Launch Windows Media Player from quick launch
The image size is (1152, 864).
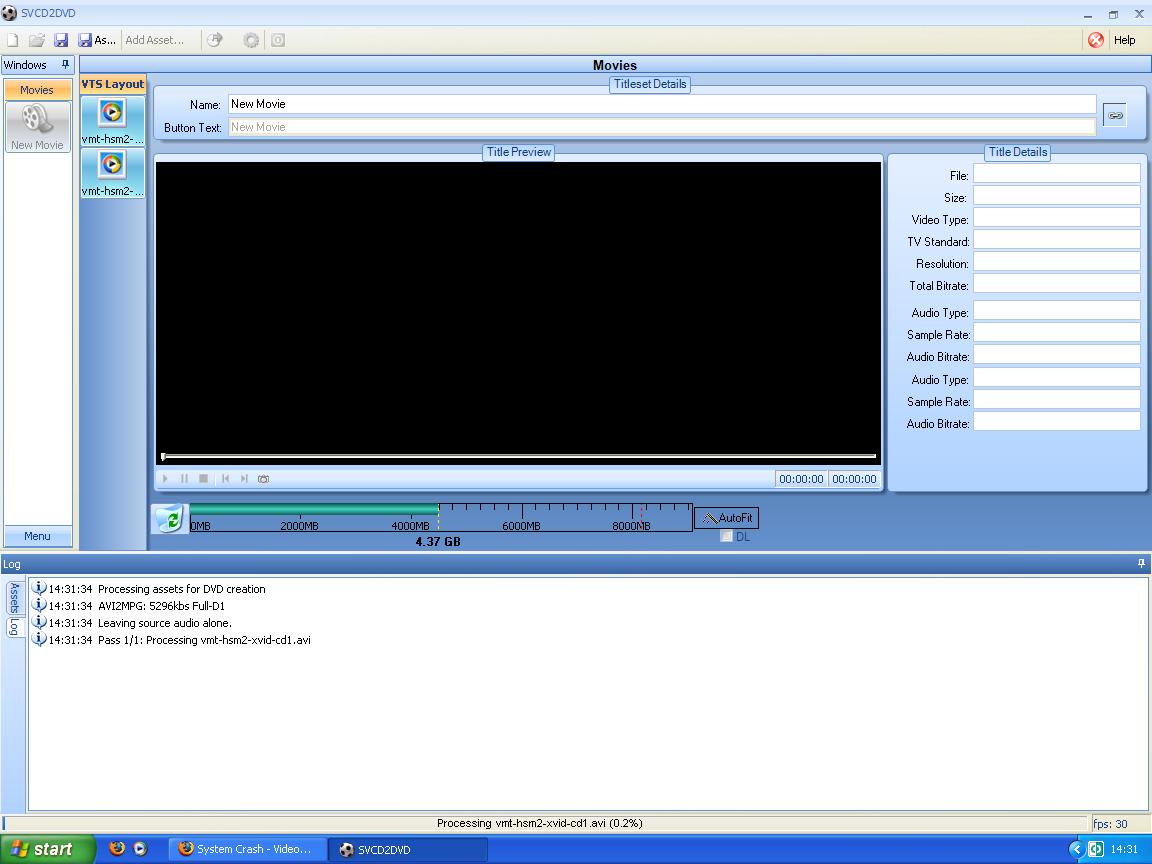point(140,849)
